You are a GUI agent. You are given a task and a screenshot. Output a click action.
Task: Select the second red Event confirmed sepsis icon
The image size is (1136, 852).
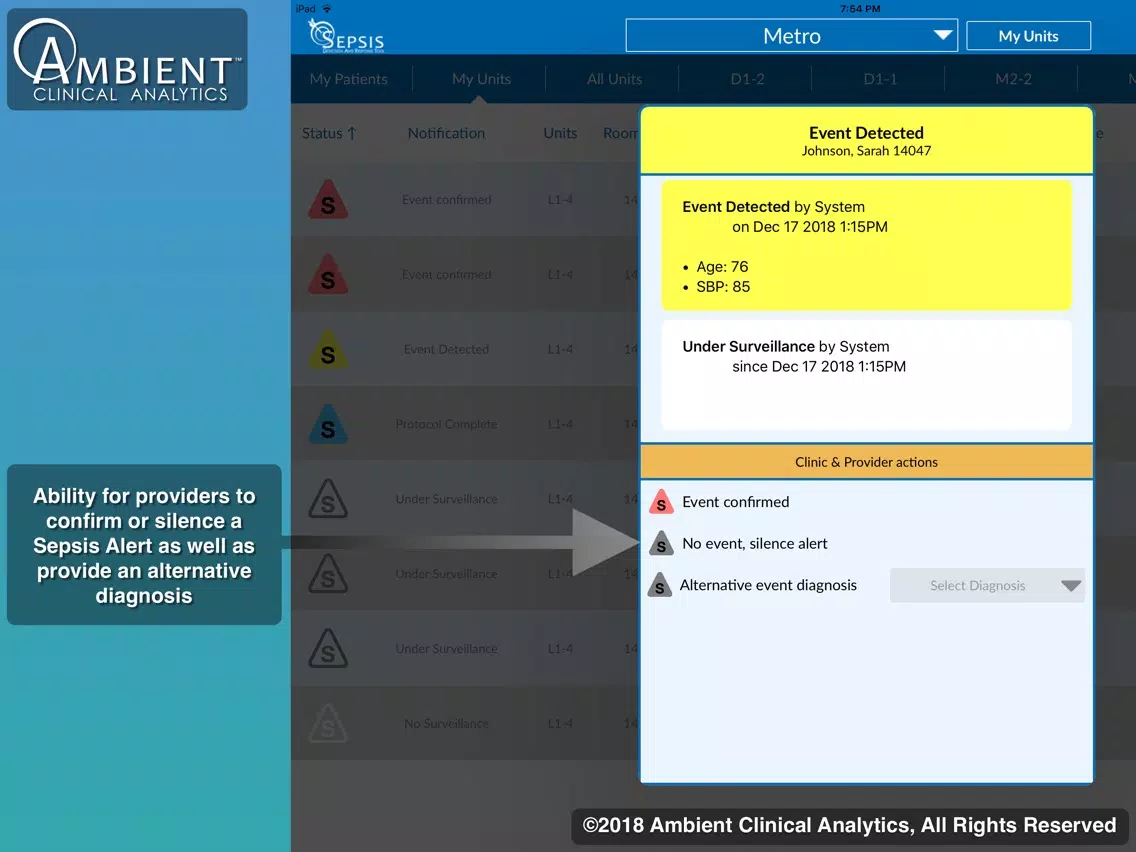coord(328,275)
